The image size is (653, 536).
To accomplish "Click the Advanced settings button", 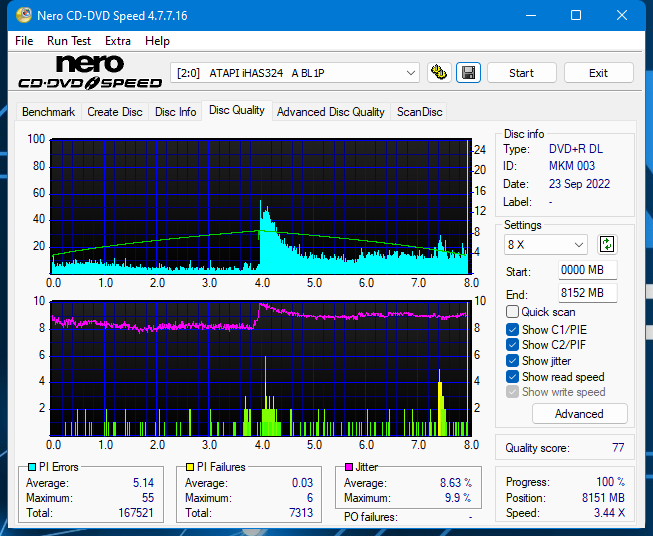I will [x=579, y=414].
